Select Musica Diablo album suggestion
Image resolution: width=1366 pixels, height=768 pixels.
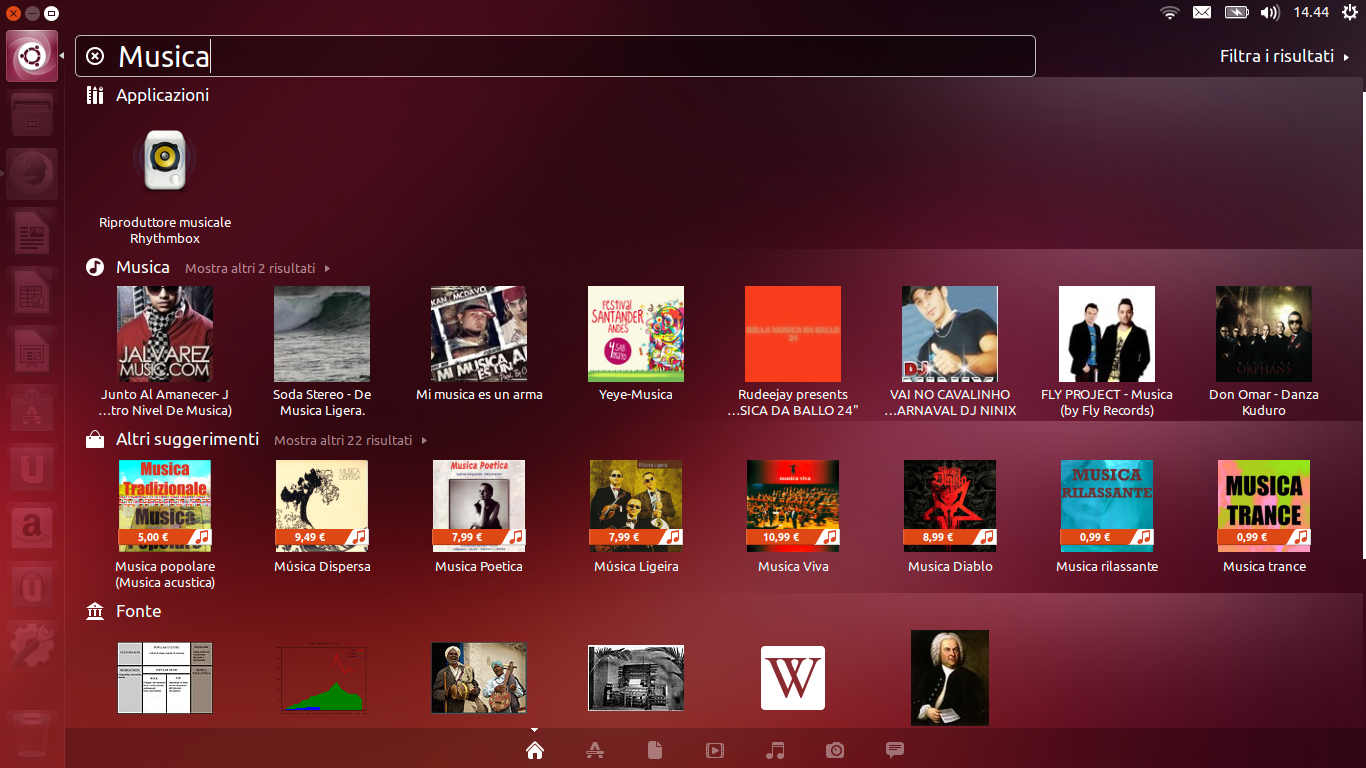(950, 506)
